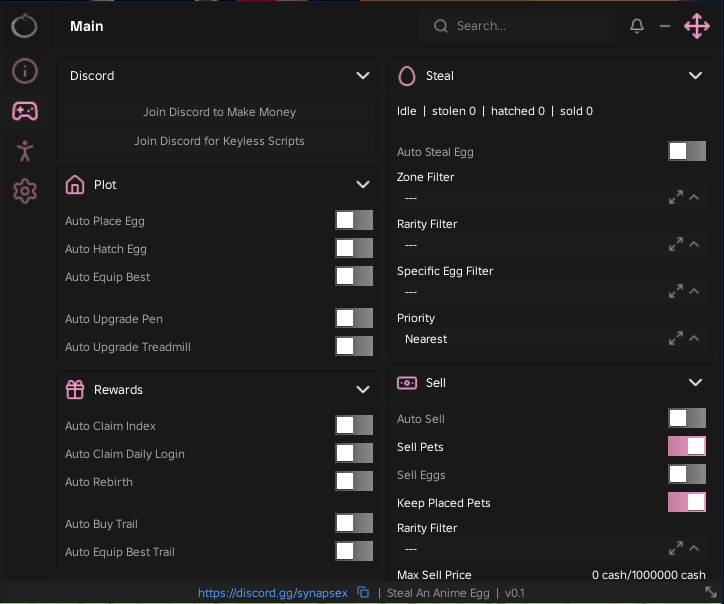Toggle Sell Eggs on
724x604 pixels.
click(x=687, y=474)
